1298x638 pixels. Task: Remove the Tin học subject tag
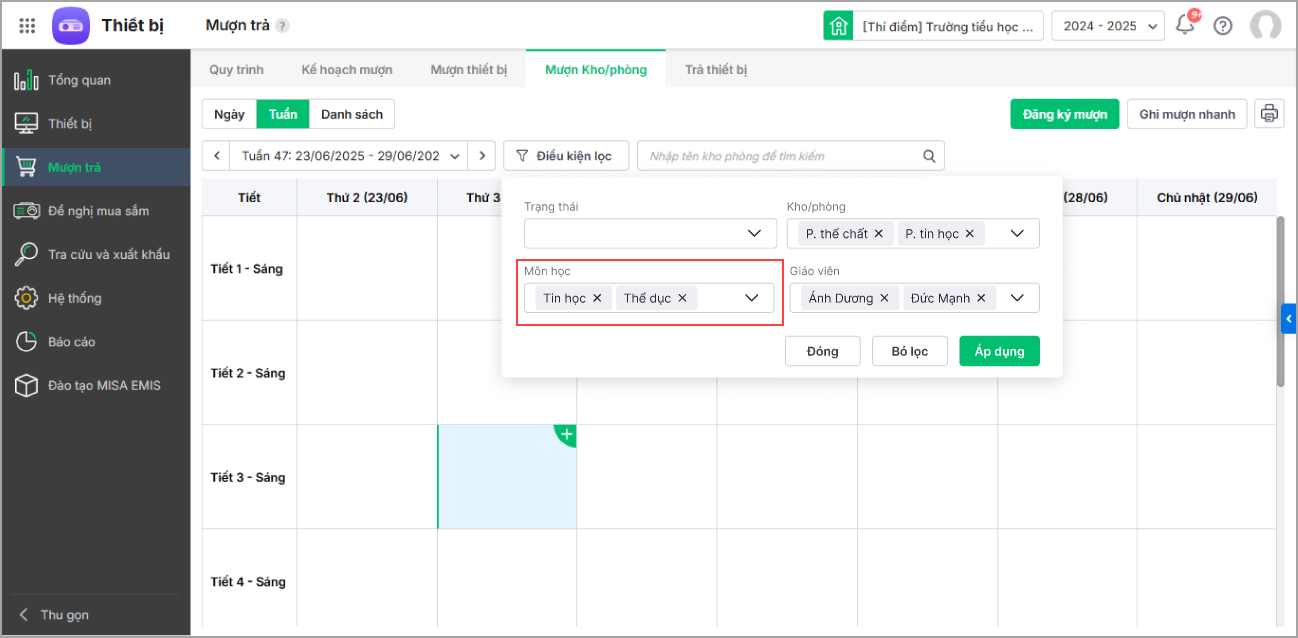[x=597, y=298]
